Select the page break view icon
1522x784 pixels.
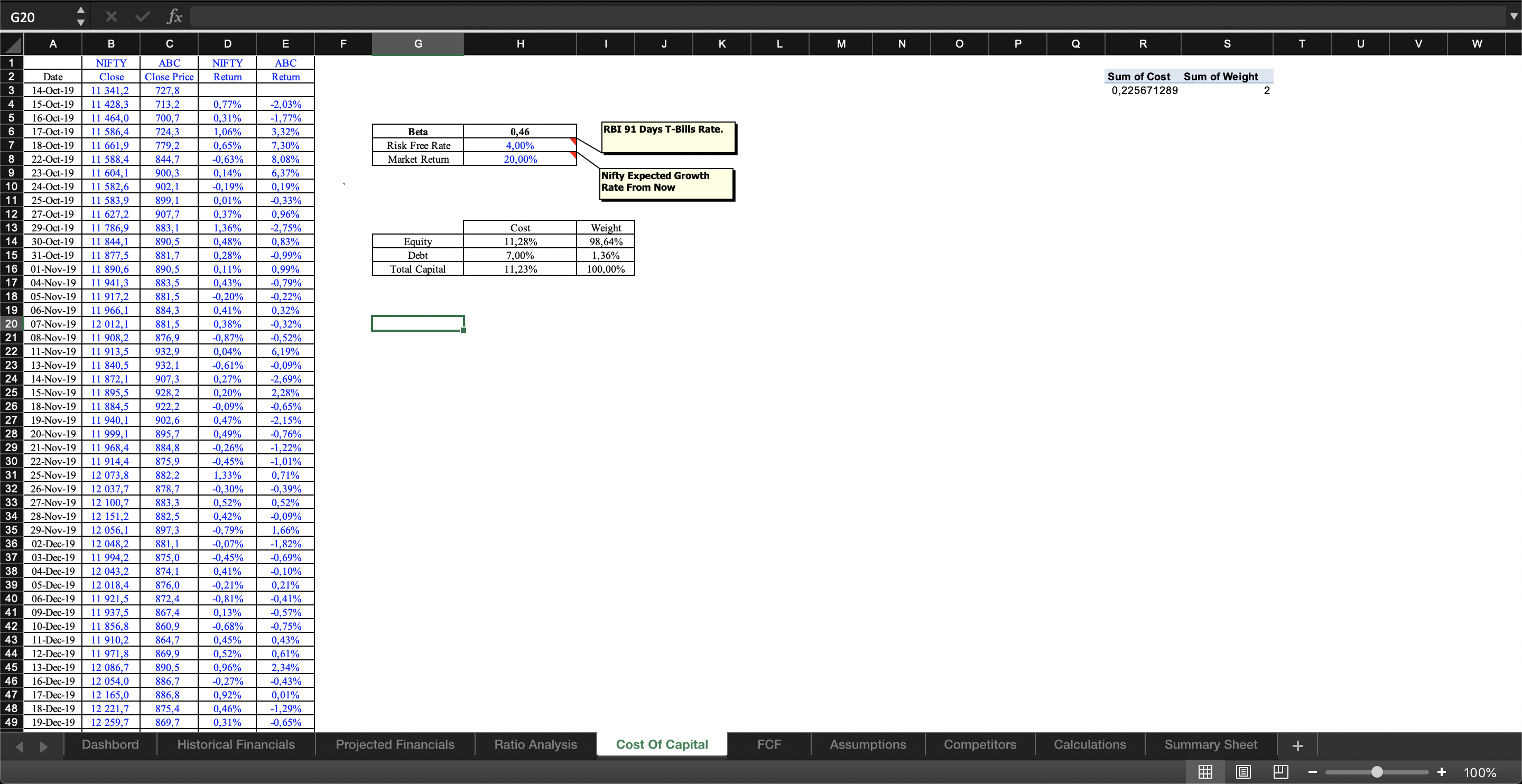[x=1280, y=772]
